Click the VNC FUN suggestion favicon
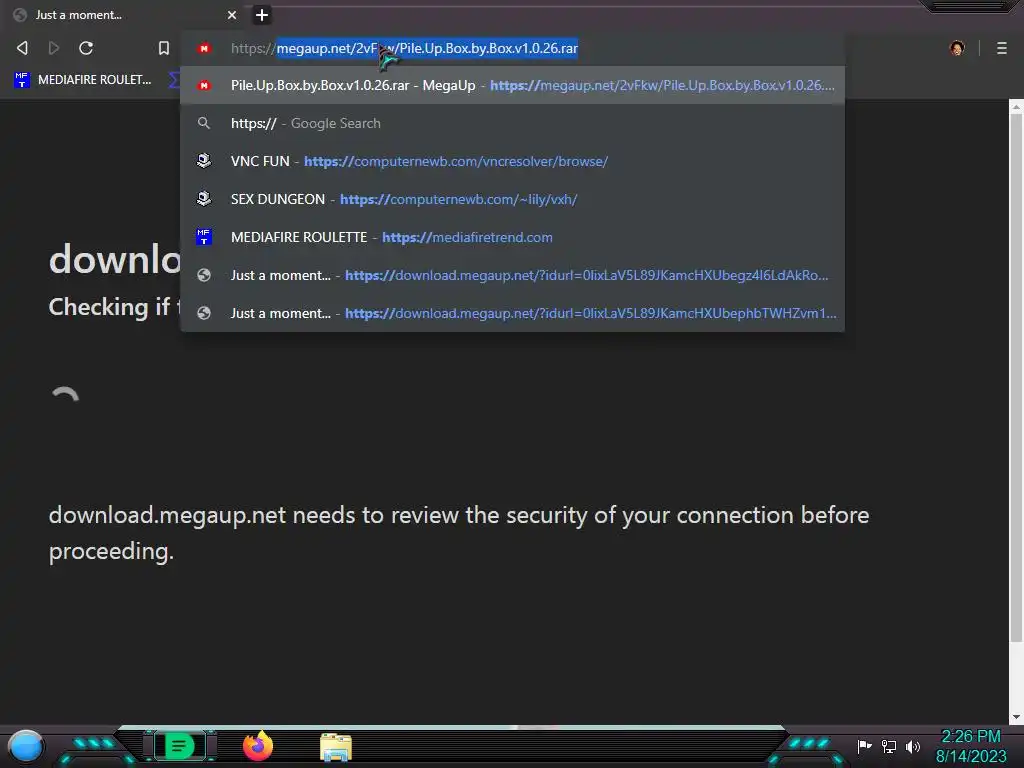The image size is (1024, 768). (x=204, y=161)
